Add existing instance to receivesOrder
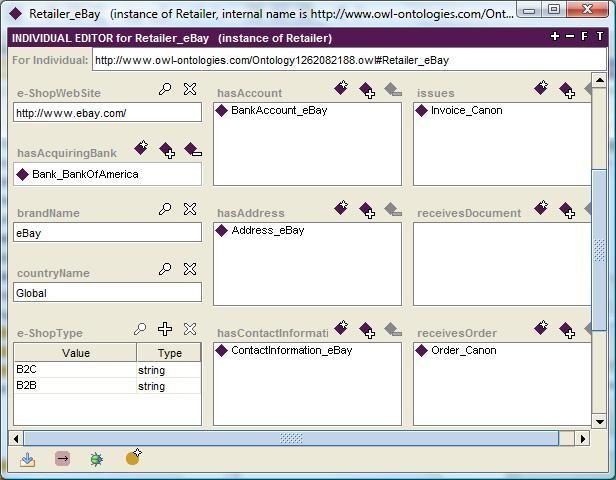Image resolution: width=616 pixels, height=480 pixels. pyautogui.click(x=567, y=330)
